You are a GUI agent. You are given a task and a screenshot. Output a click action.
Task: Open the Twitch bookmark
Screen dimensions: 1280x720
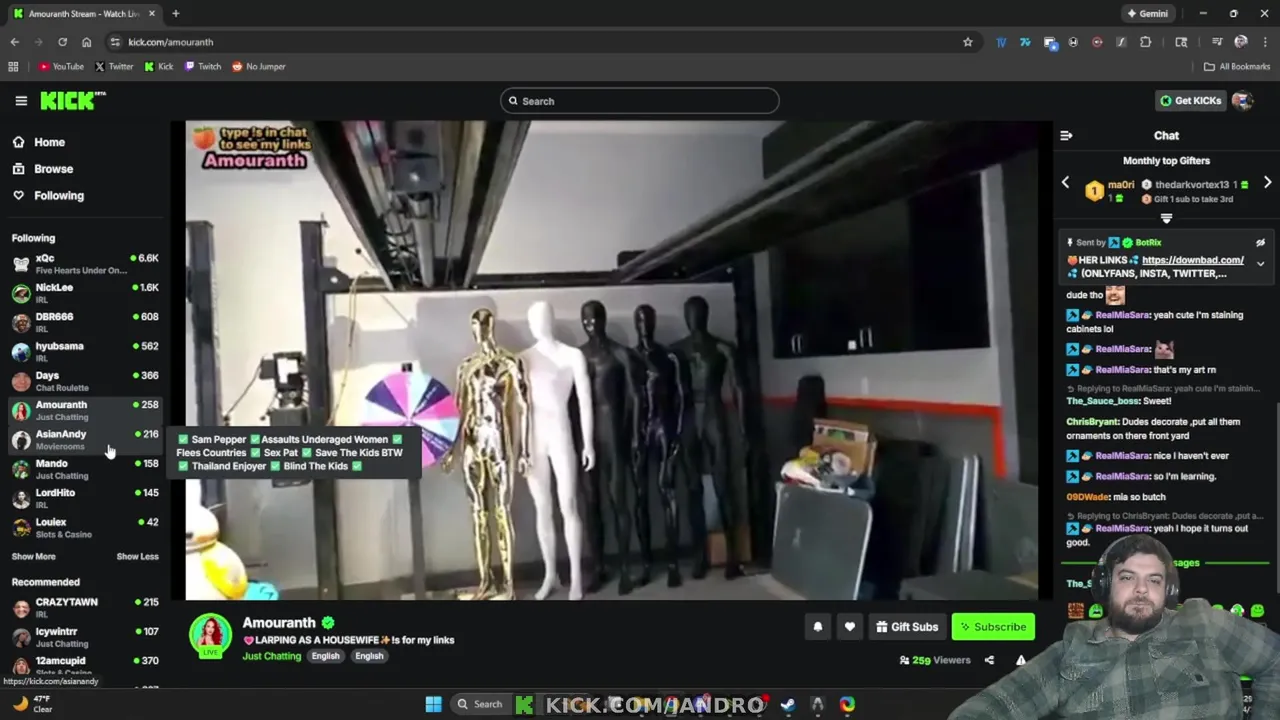[203, 66]
